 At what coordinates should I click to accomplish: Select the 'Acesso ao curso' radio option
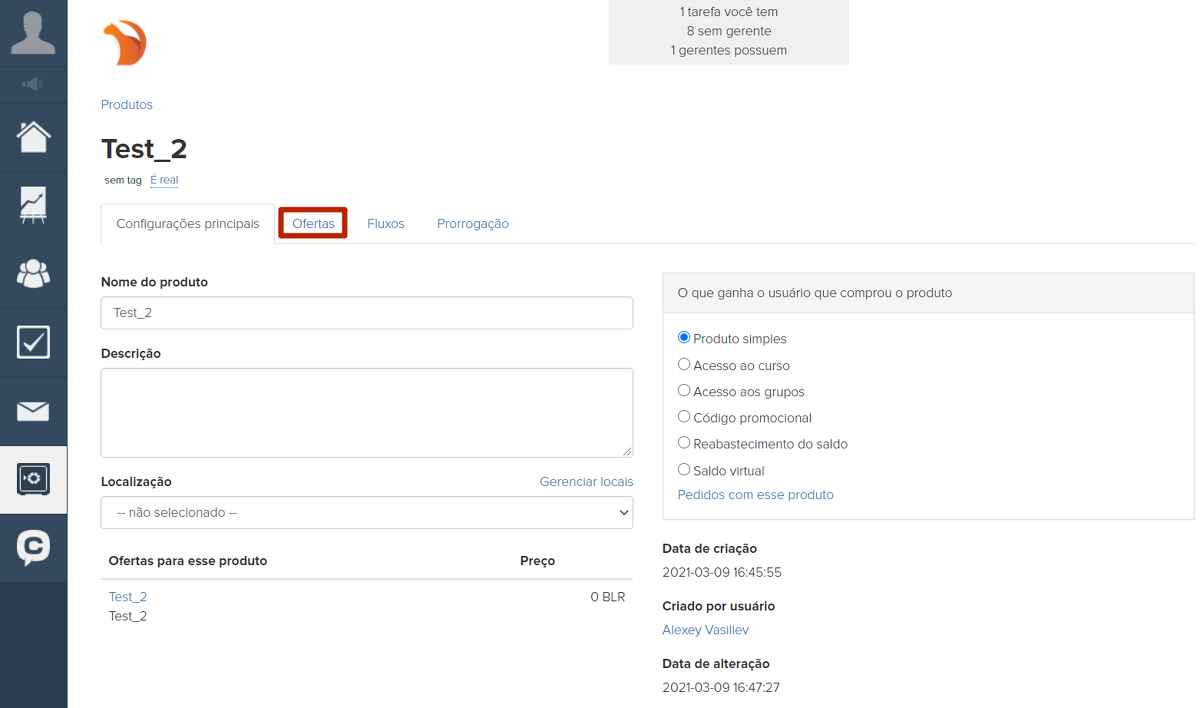[684, 365]
